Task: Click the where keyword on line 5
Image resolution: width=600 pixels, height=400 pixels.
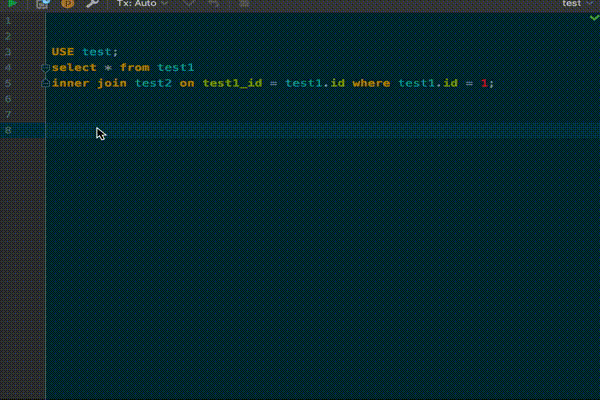Action: coord(371,83)
